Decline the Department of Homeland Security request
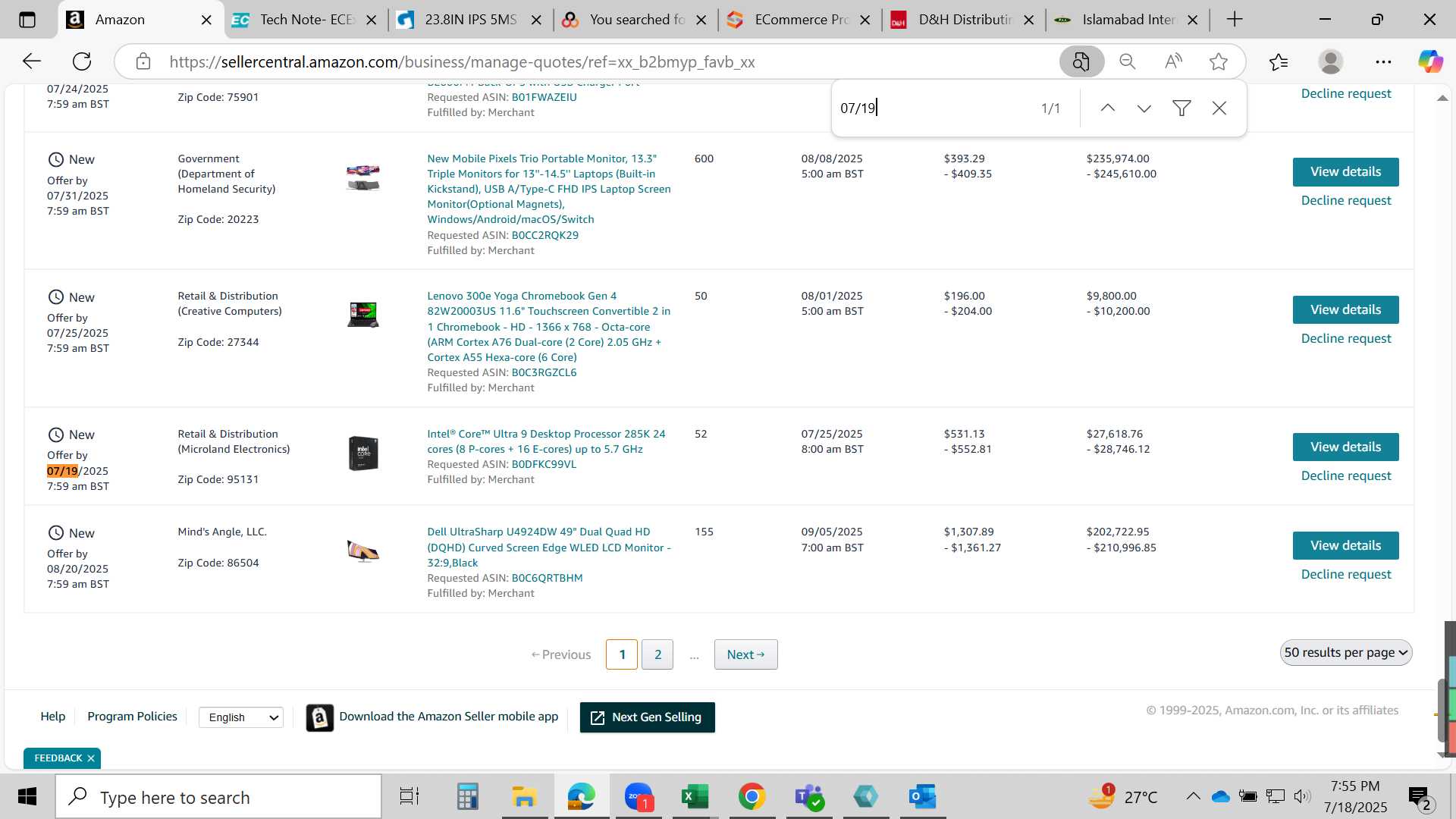The height and width of the screenshot is (819, 1456). click(1346, 201)
